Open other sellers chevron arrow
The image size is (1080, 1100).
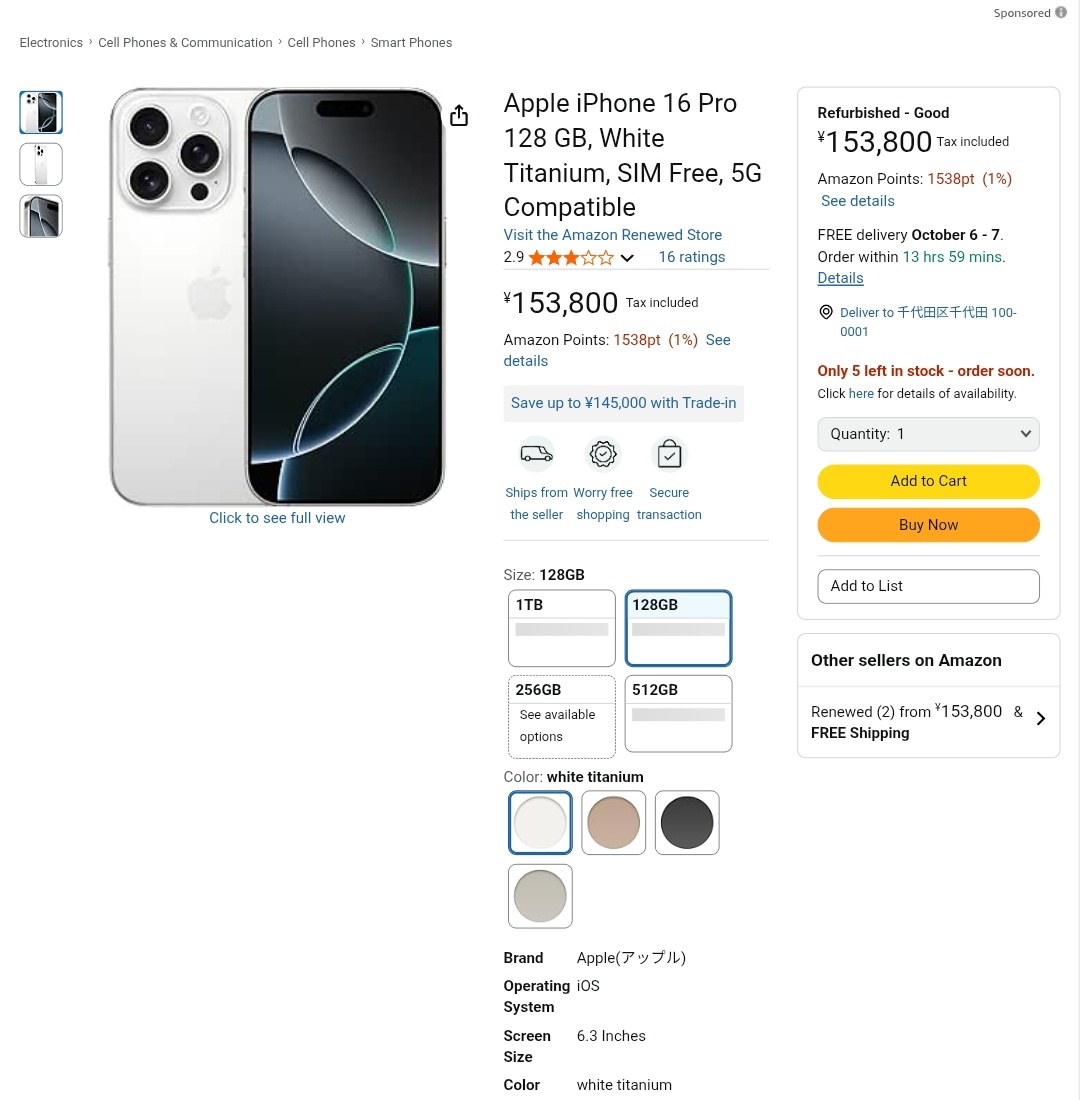point(1041,718)
